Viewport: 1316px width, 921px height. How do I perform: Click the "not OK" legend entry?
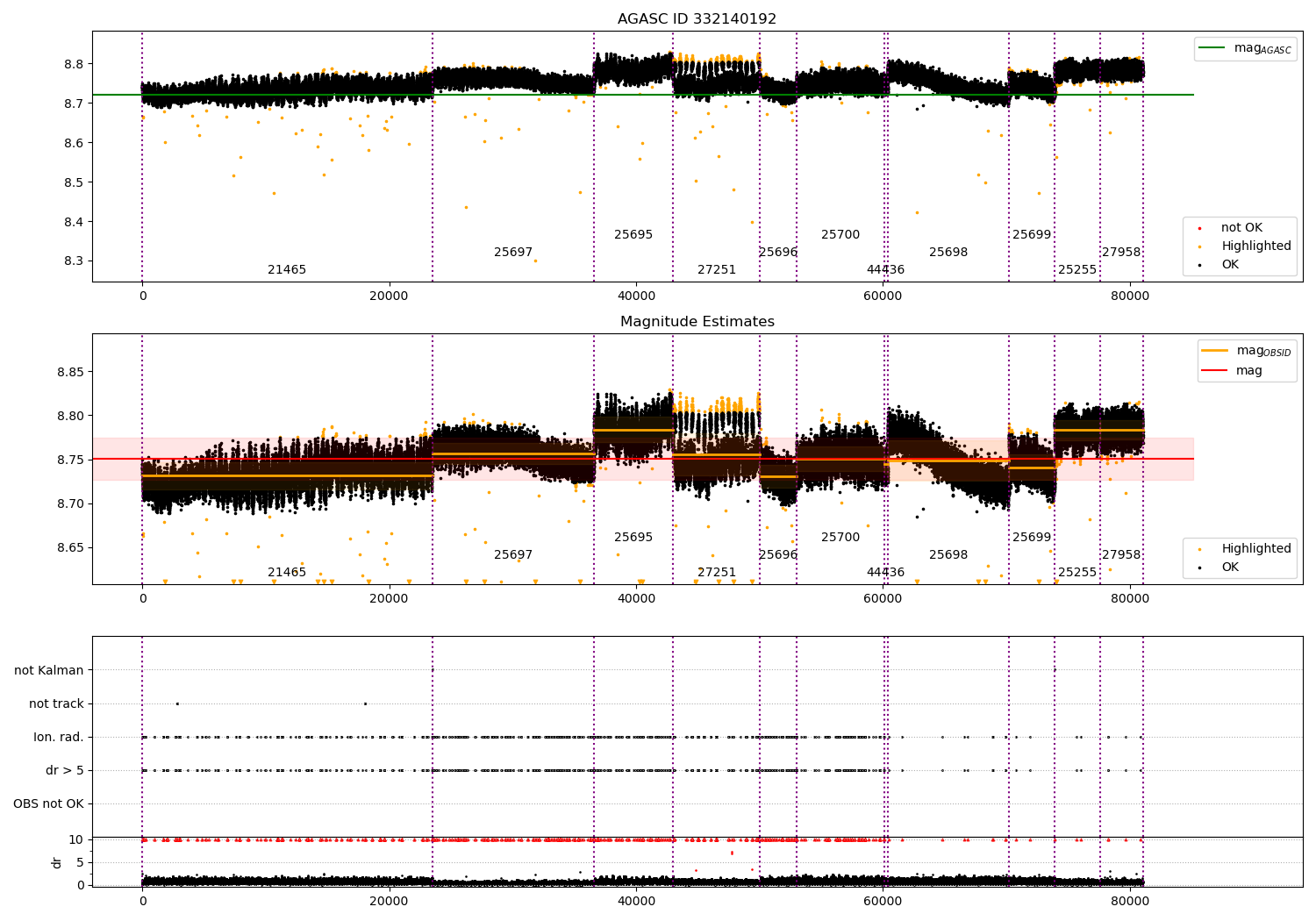(1241, 228)
